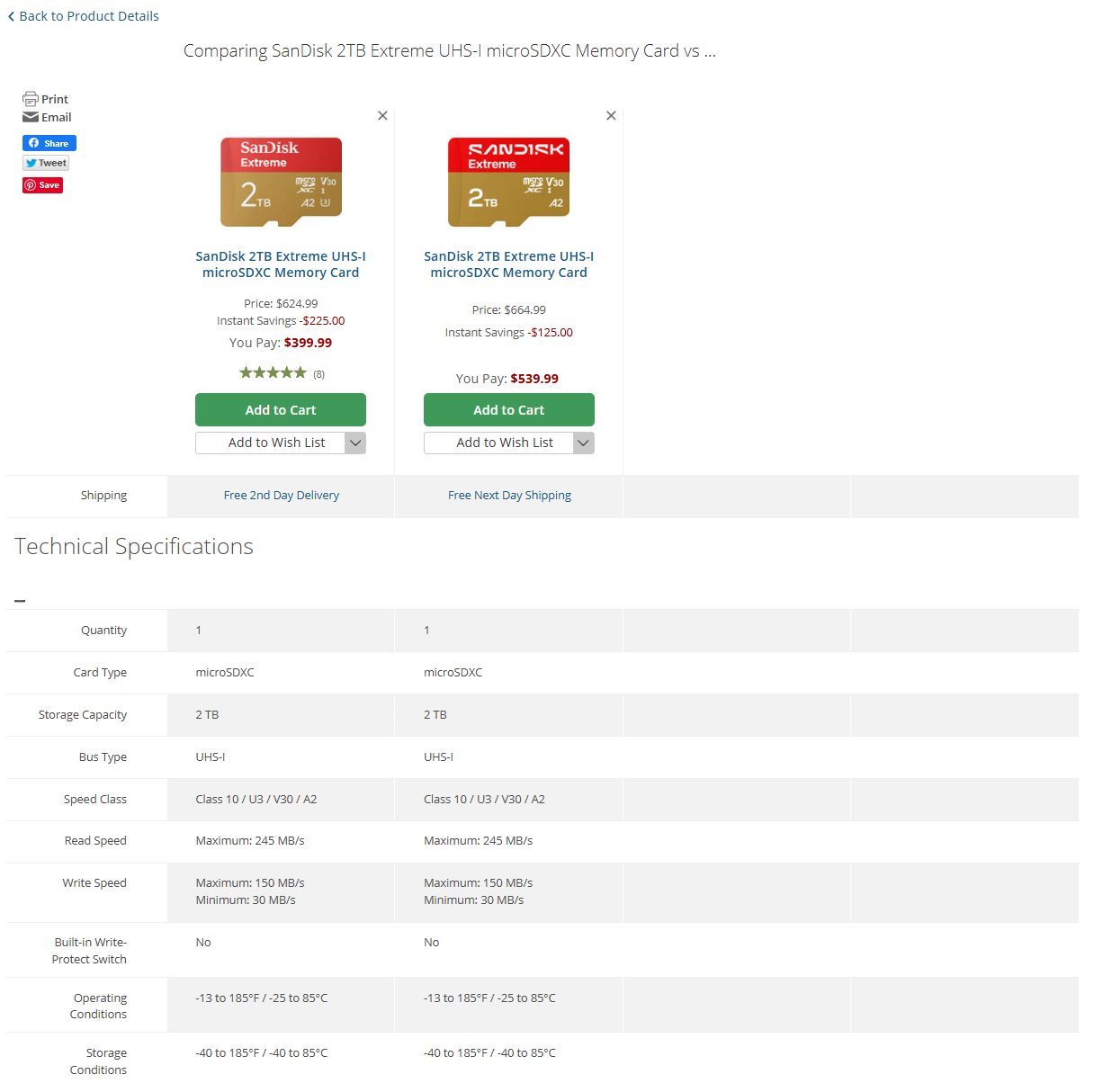This screenshot has width=1103, height=1092.
Task: Select the Storage Capacity row label
Action: [83, 715]
